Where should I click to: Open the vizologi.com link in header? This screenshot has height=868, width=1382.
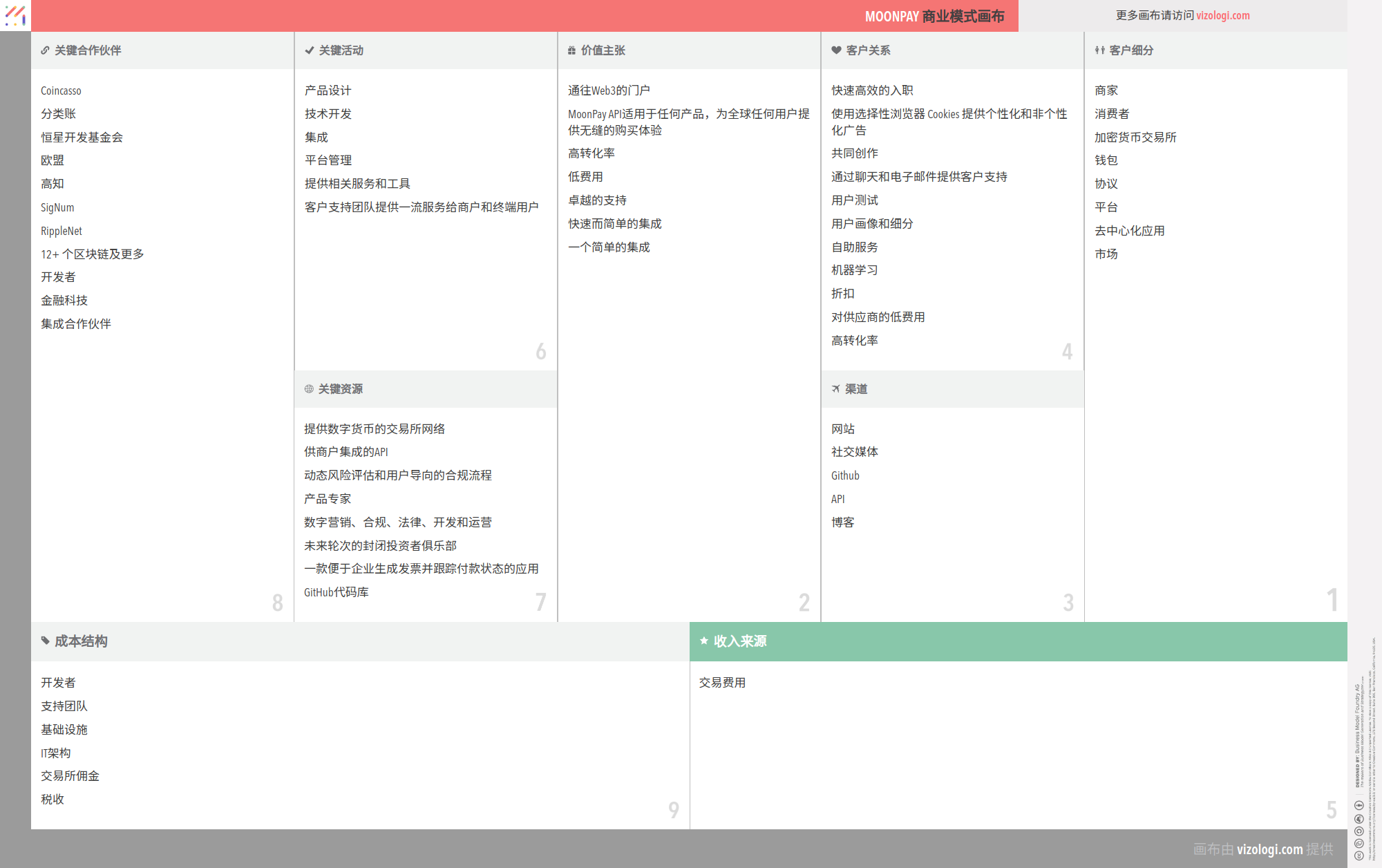coord(1222,15)
